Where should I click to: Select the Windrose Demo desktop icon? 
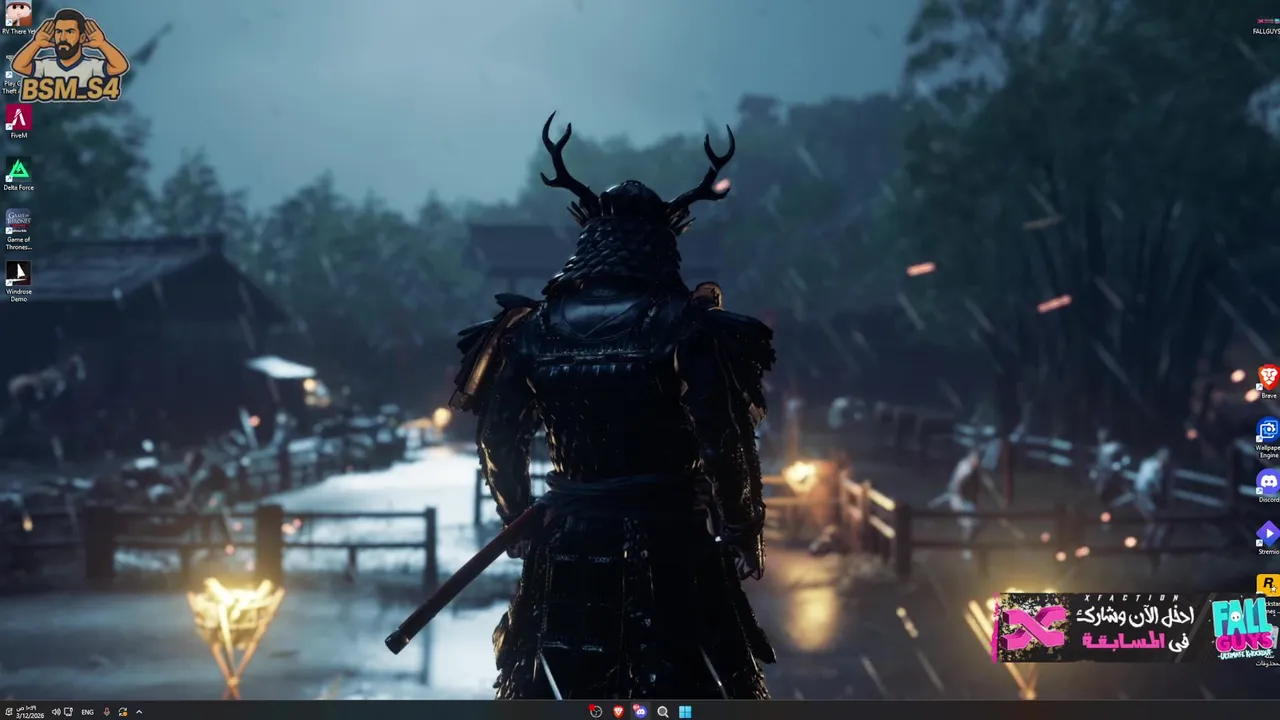point(18,282)
